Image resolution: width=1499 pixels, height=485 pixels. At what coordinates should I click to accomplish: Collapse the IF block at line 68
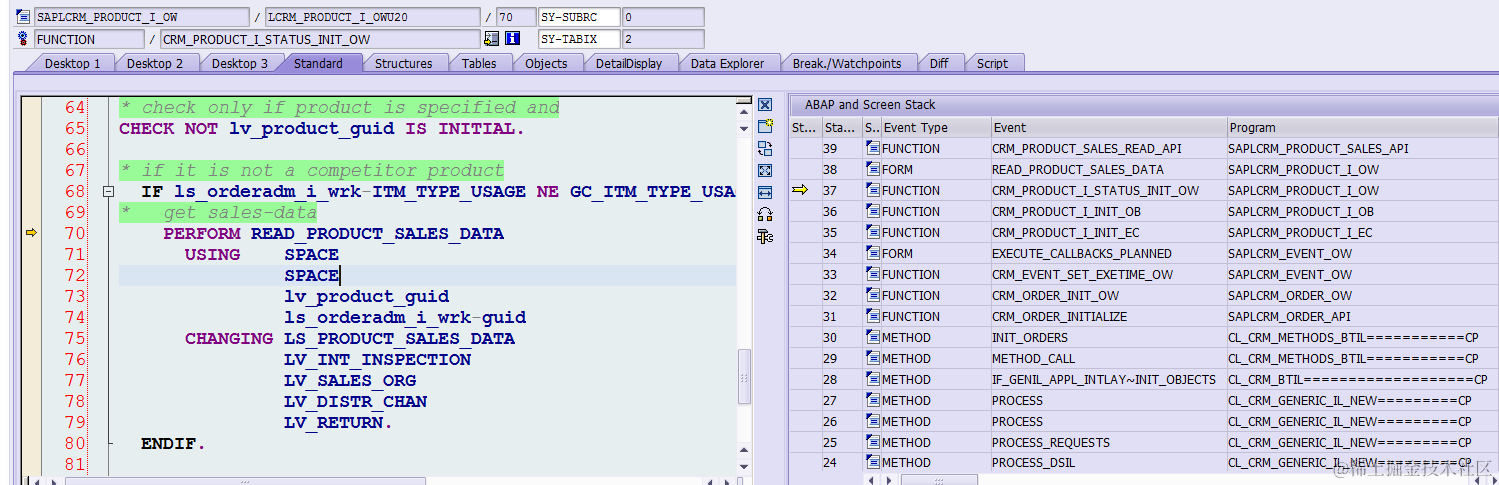(x=109, y=192)
